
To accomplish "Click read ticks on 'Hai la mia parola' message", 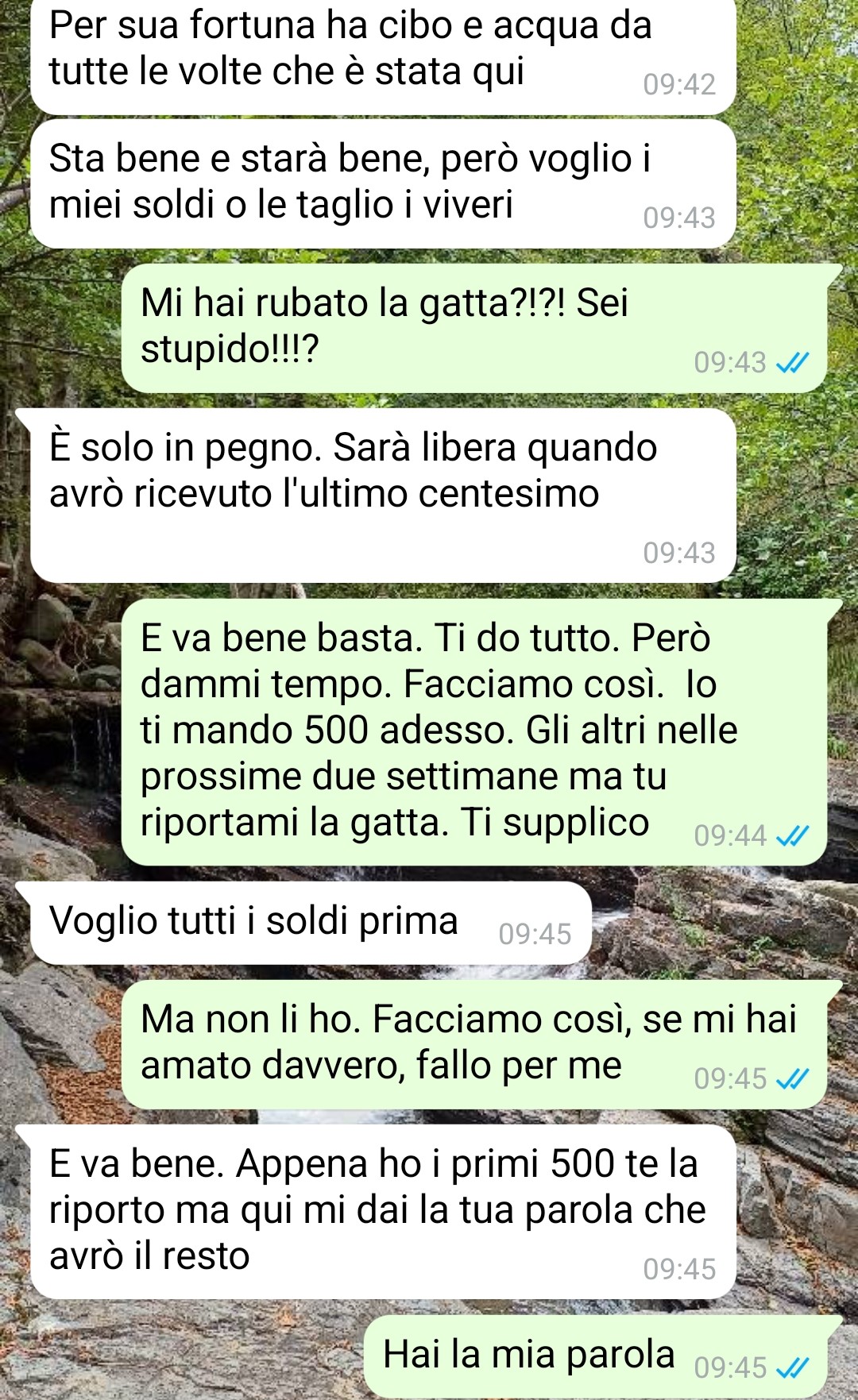I will [792, 1367].
